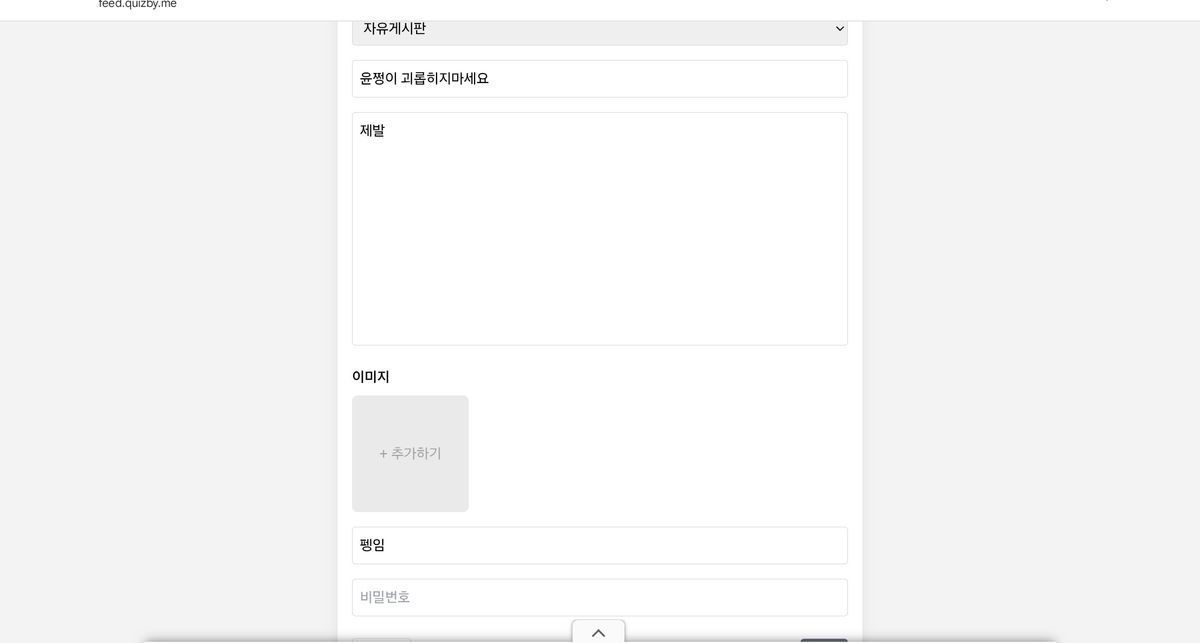The height and width of the screenshot is (643, 1200).
Task: Click the + 추가하기 image upload box
Action: 410,454
